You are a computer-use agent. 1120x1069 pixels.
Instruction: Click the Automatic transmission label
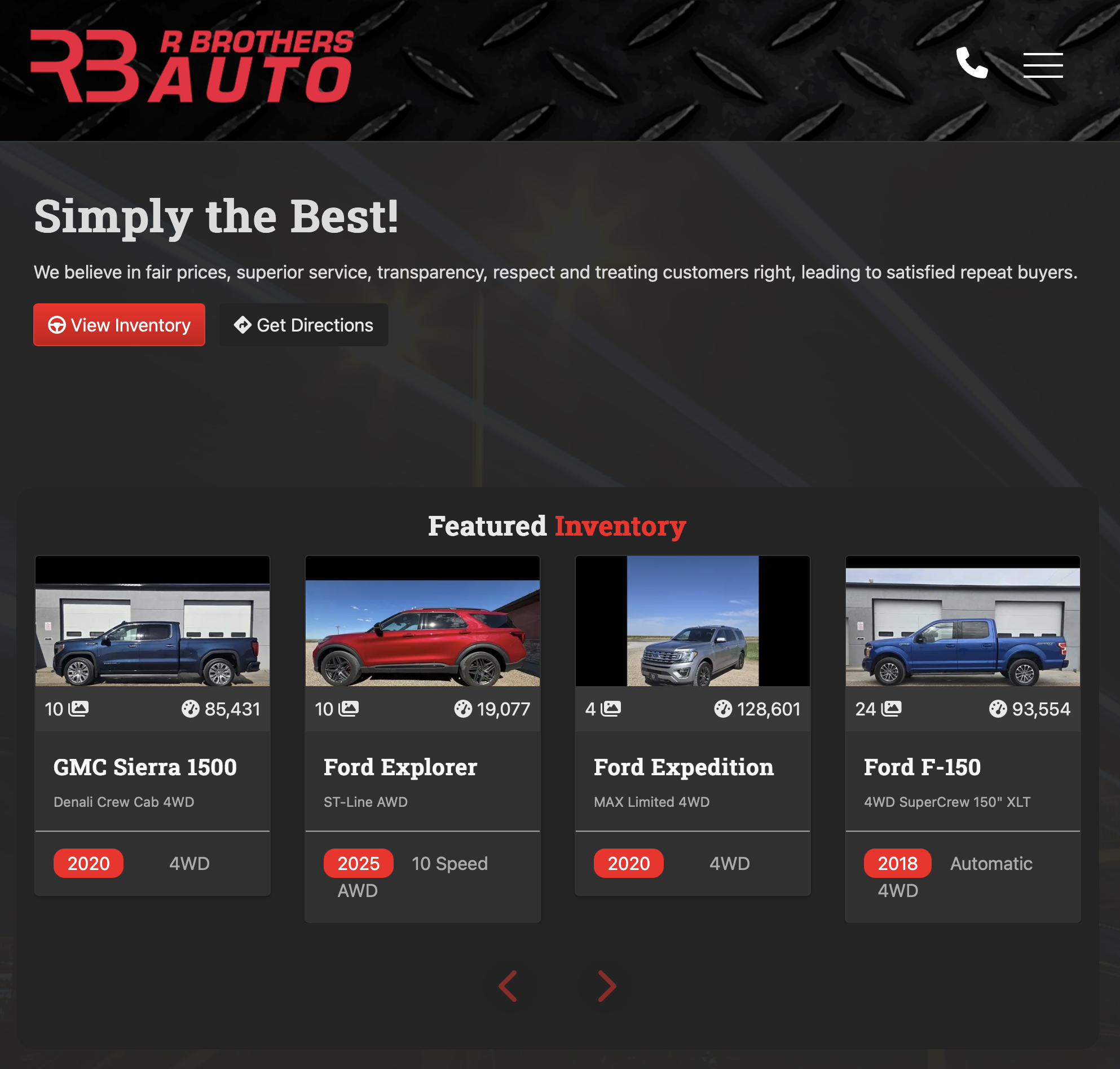pos(991,863)
